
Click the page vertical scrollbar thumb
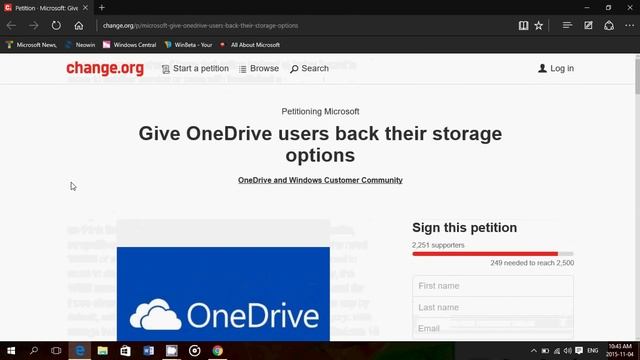637,76
